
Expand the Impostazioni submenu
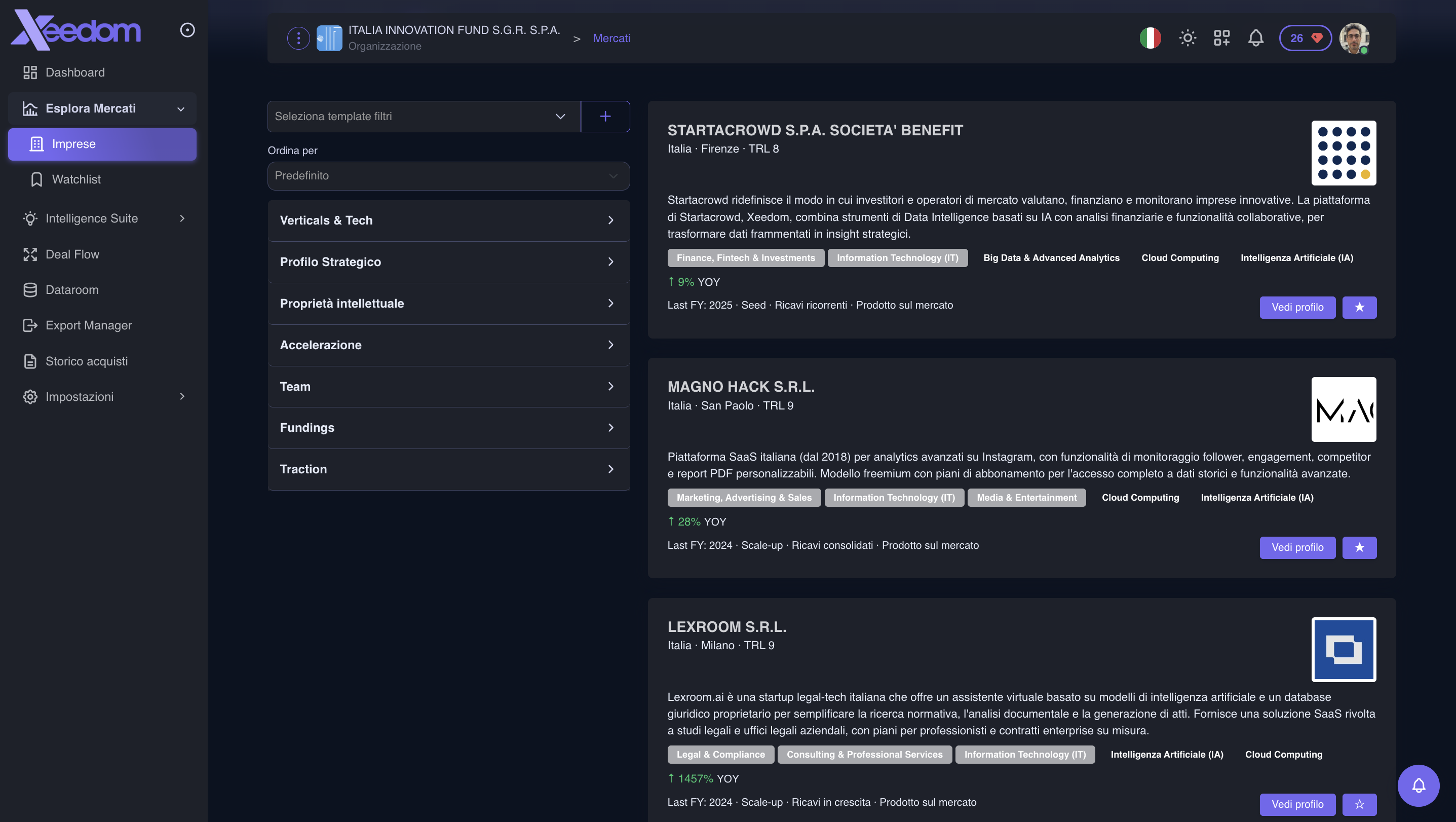(x=102, y=397)
